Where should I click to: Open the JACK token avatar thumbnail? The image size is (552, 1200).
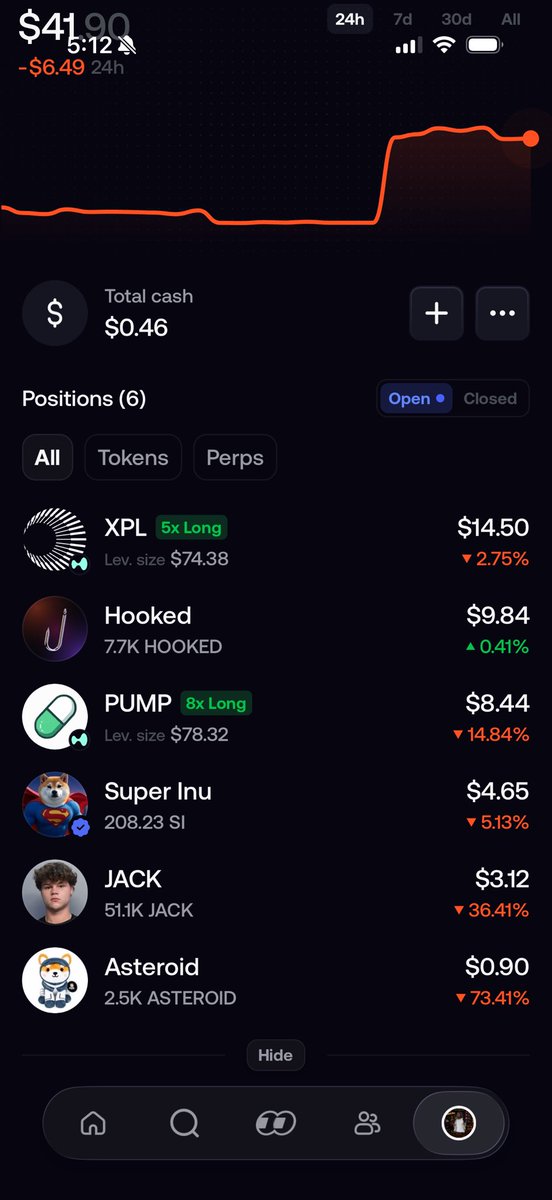55,892
